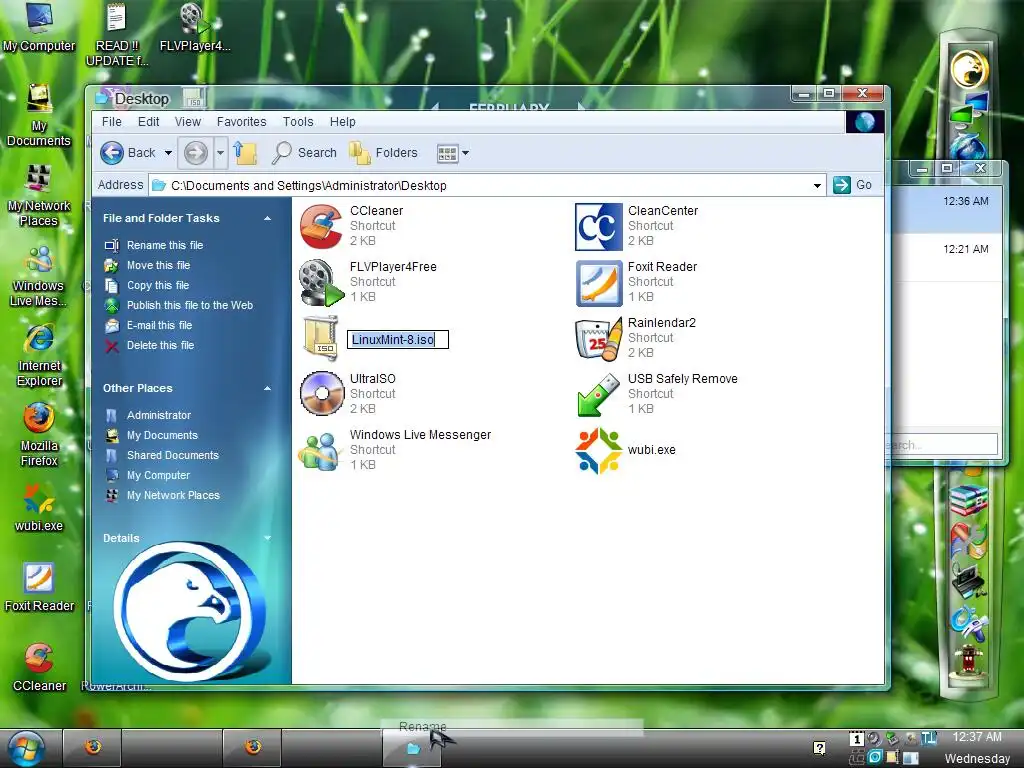The width and height of the screenshot is (1024, 768).
Task: Click the CCleaner desktop icon
Action: pyautogui.click(x=39, y=667)
